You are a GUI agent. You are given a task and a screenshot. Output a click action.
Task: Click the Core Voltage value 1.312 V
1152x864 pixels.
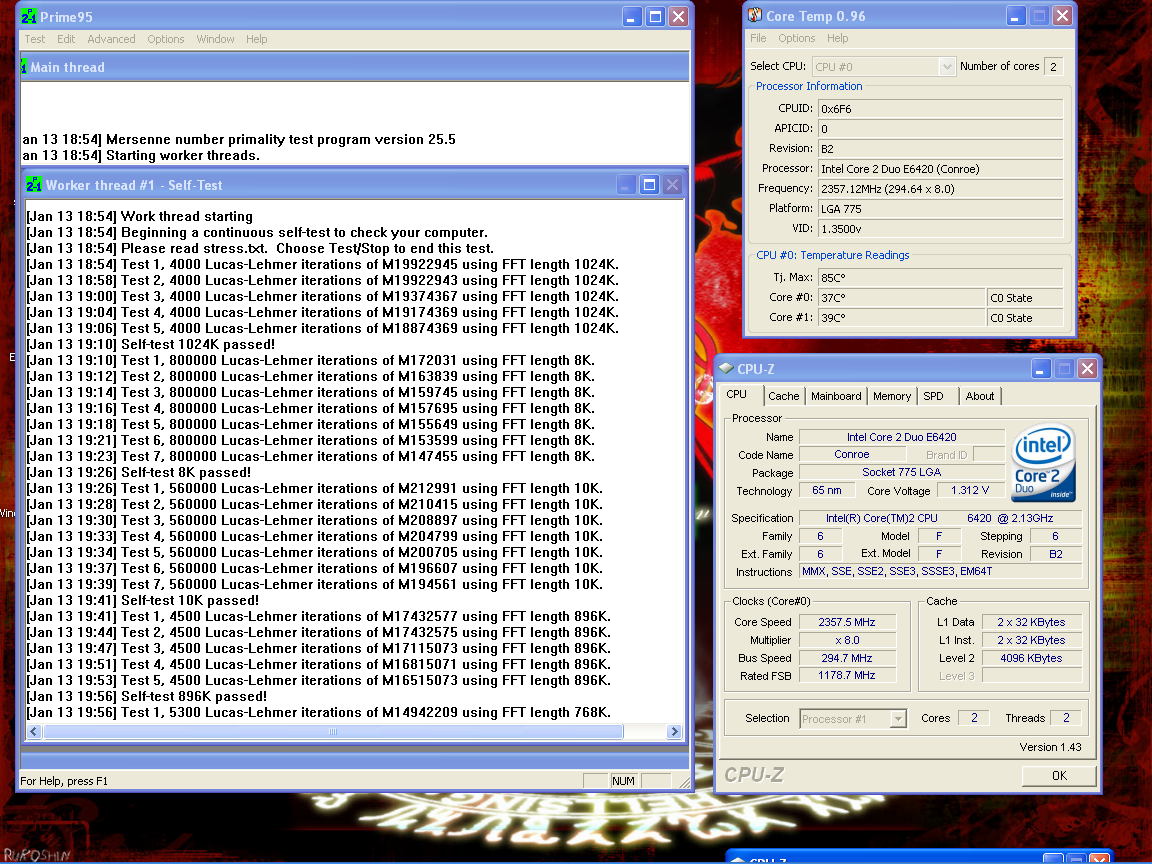coord(969,490)
